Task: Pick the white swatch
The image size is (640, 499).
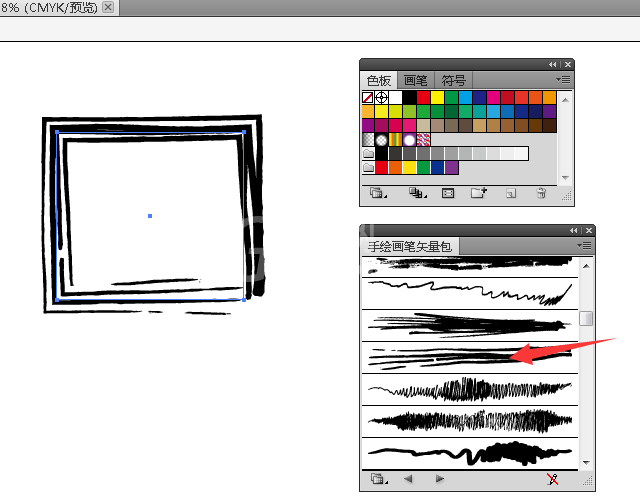Action: tap(395, 98)
